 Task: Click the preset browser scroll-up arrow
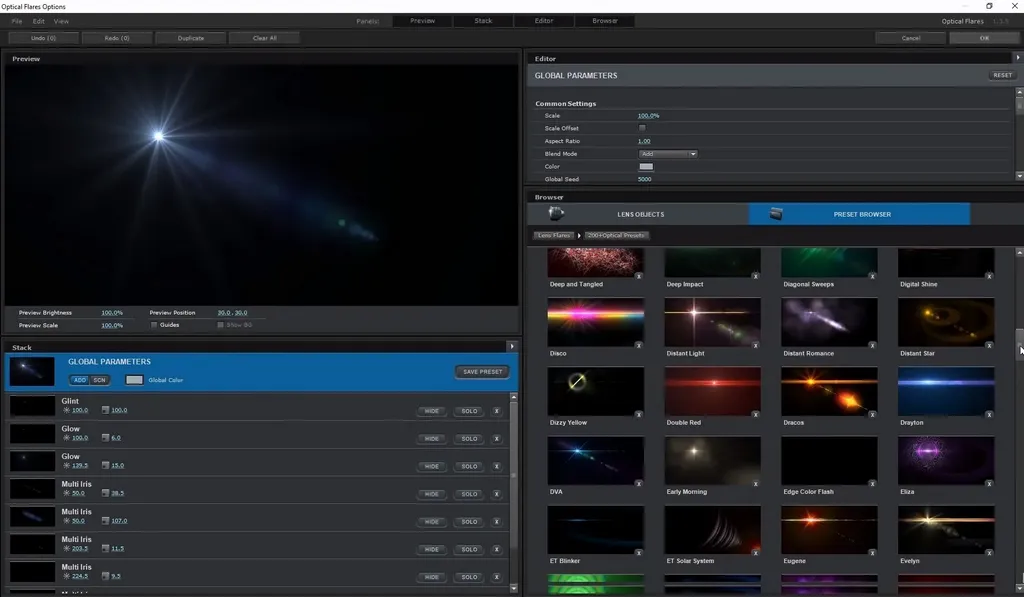tap(1019, 252)
